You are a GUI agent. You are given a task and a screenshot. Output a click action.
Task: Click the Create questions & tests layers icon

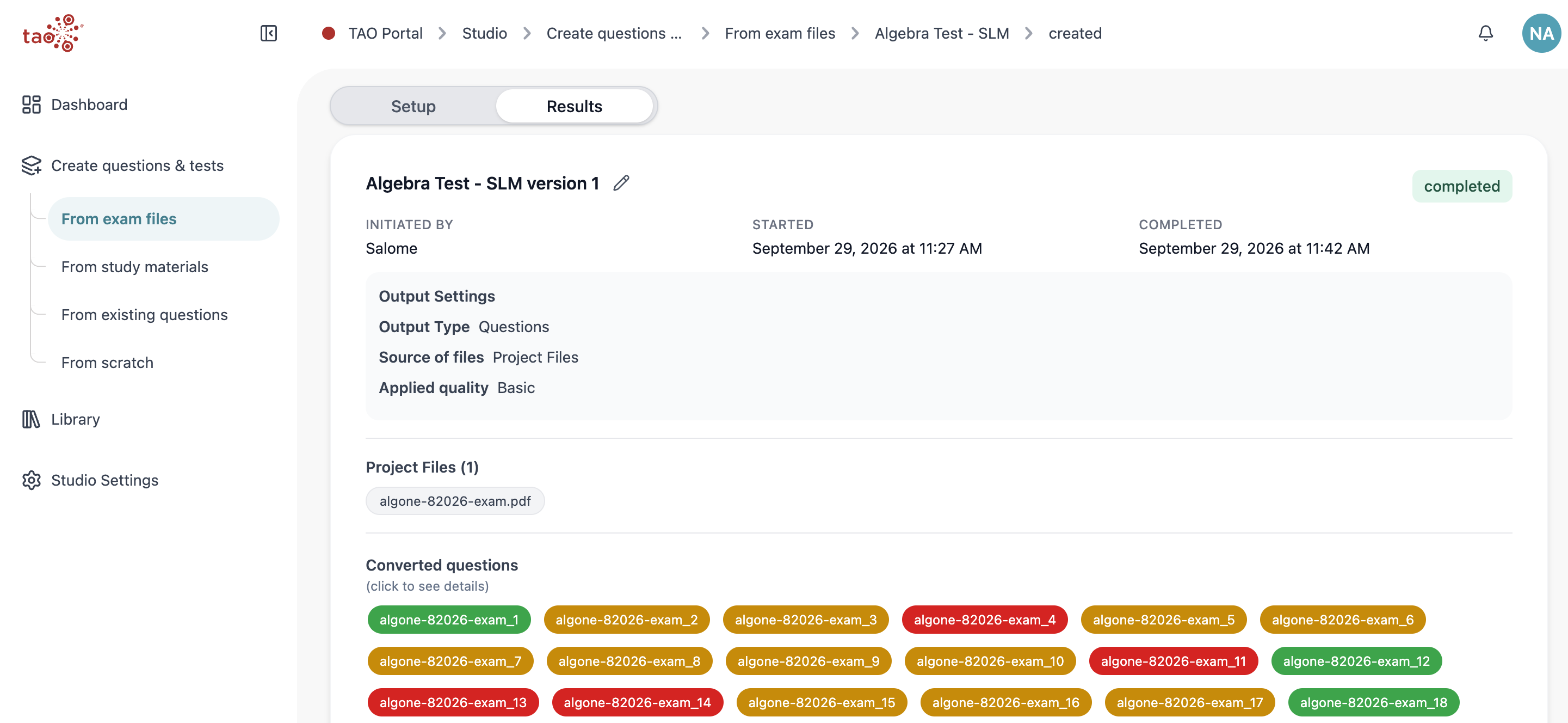[x=31, y=166]
